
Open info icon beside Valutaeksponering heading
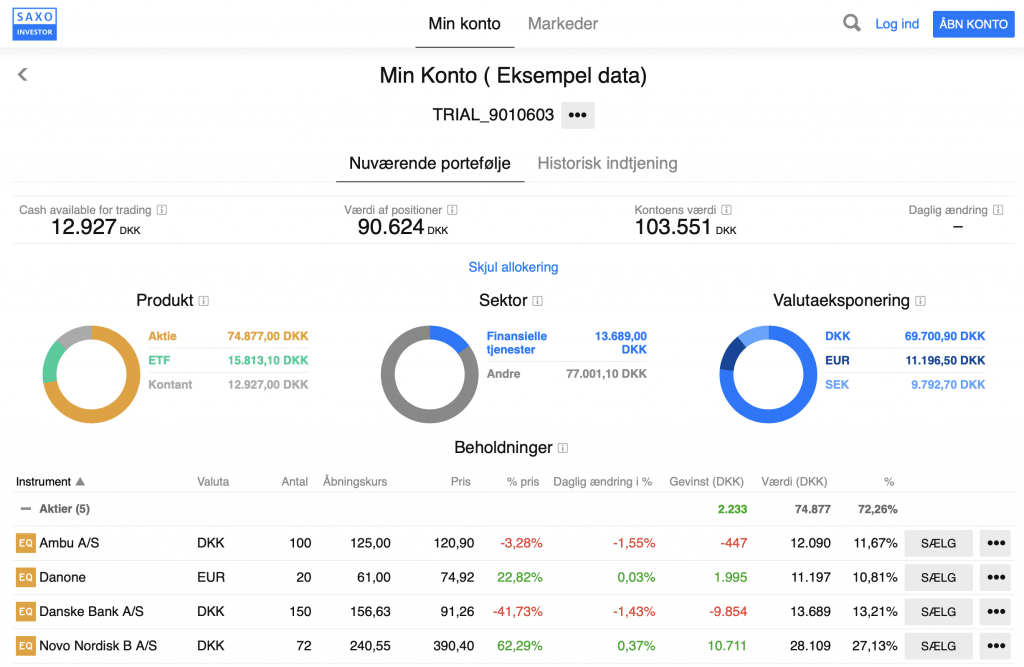tap(920, 301)
